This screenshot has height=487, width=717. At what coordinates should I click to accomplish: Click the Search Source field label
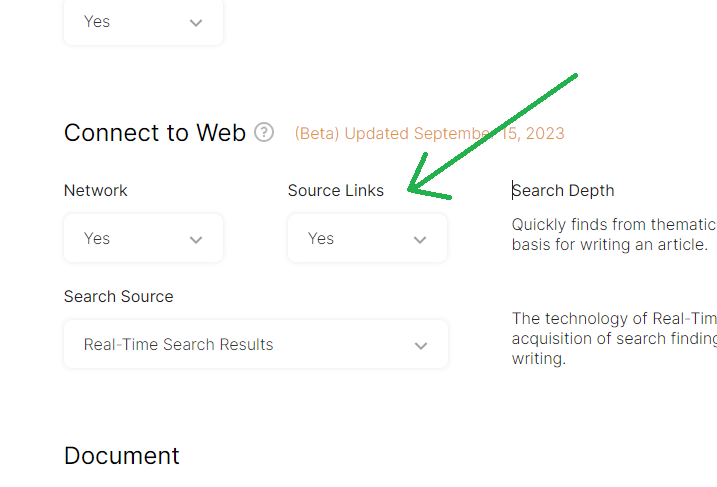(x=118, y=296)
